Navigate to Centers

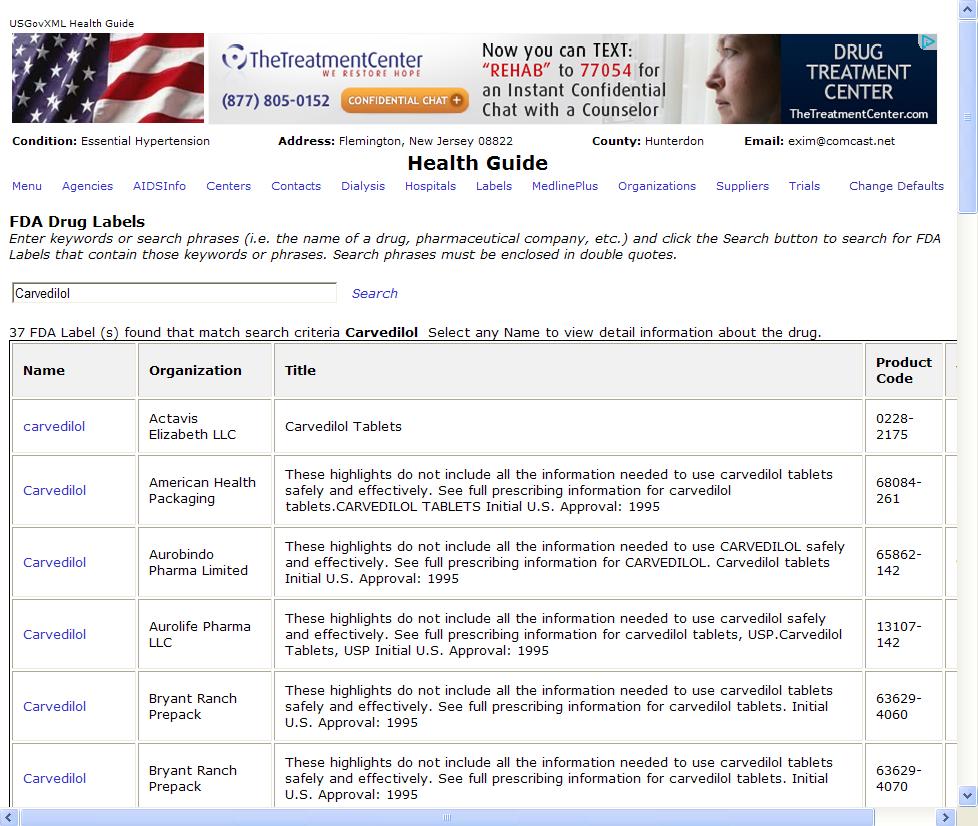point(228,186)
